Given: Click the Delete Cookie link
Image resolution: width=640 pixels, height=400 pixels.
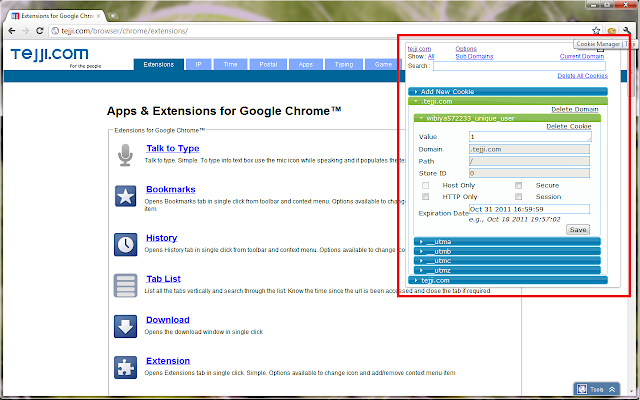Looking at the screenshot, I should (569, 127).
